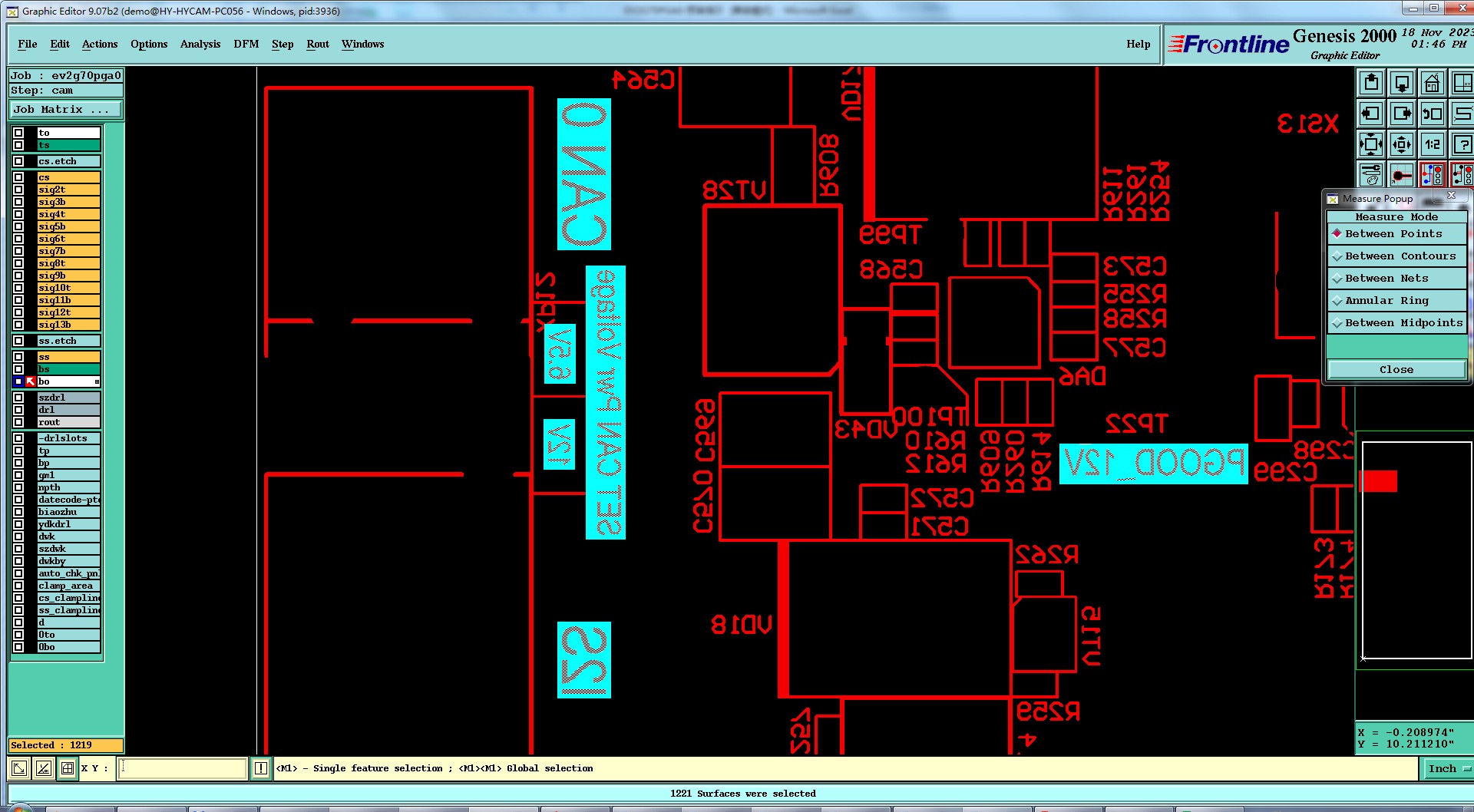This screenshot has width=1474, height=812.
Task: Close the Measure Popup via X icon
Action: pyautogui.click(x=1451, y=196)
